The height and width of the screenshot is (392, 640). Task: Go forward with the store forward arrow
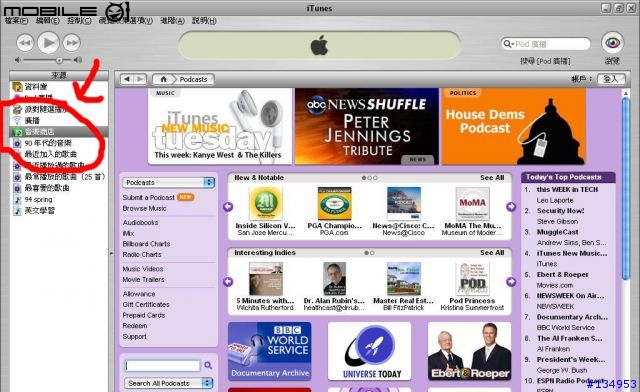coord(140,79)
